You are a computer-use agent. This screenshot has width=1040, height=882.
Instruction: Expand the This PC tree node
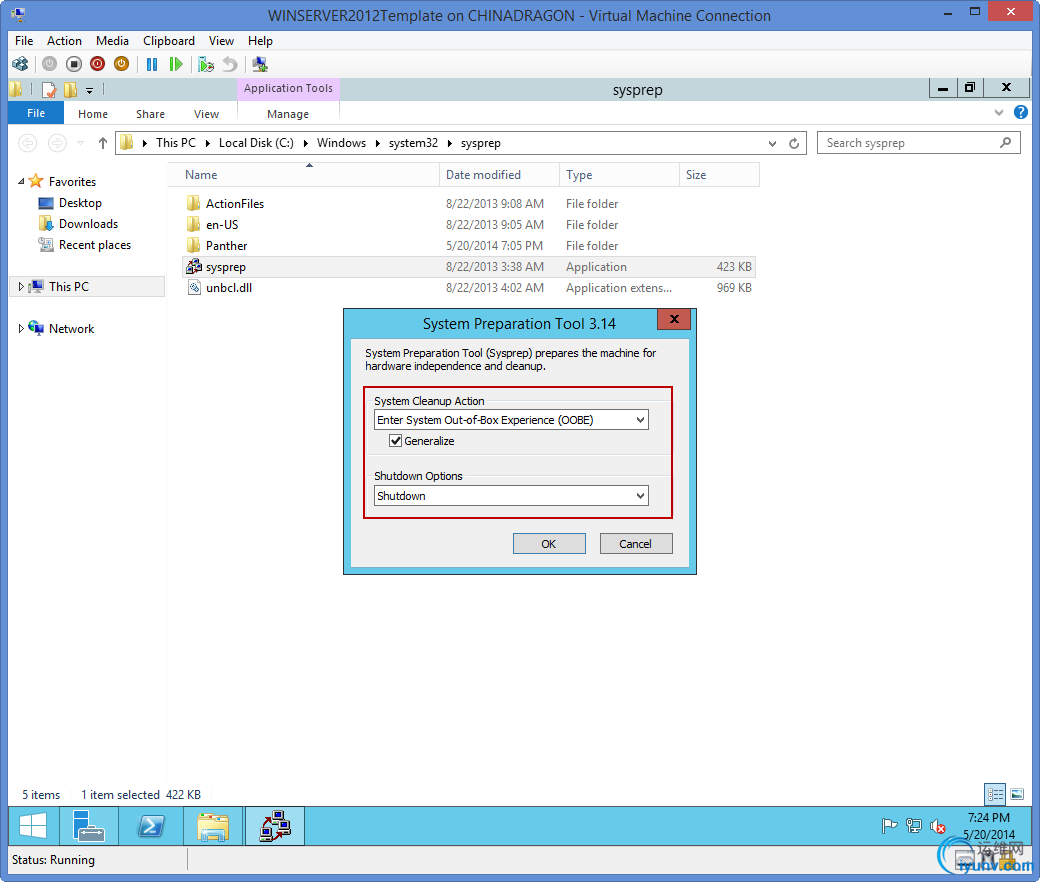click(x=21, y=286)
